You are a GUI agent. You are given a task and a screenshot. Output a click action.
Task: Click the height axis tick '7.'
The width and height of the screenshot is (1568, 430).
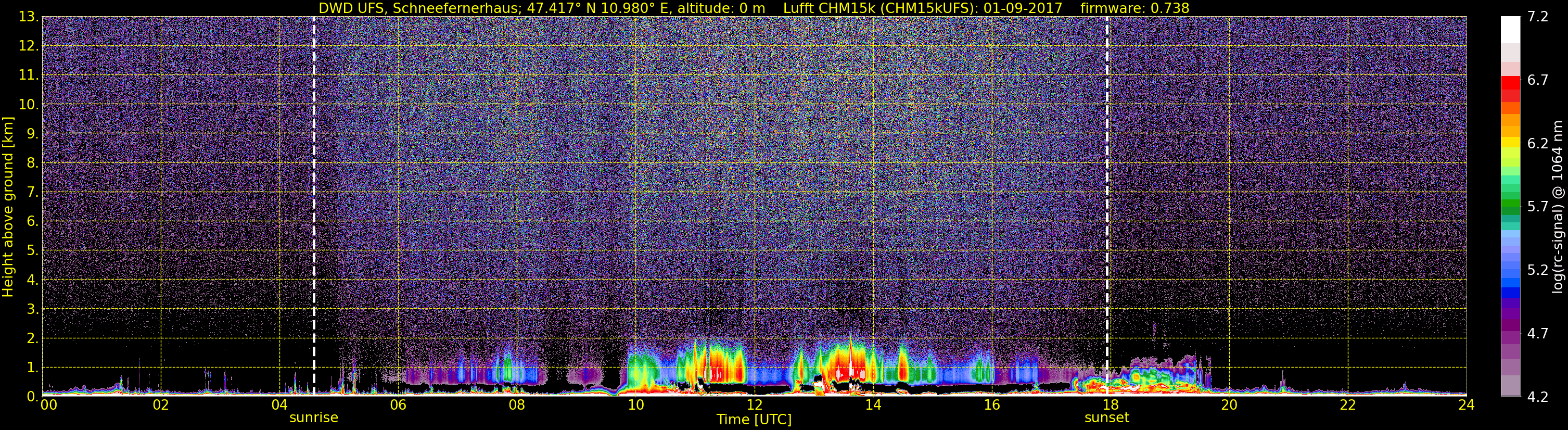(x=32, y=193)
